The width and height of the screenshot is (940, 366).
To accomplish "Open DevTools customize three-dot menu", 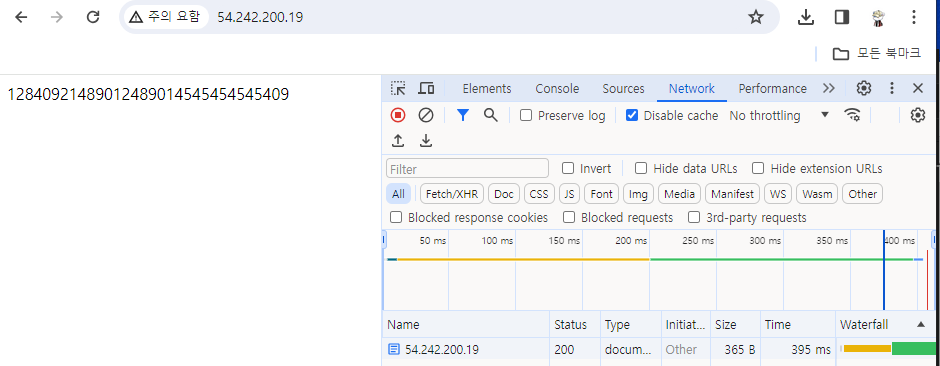I will coord(891,89).
